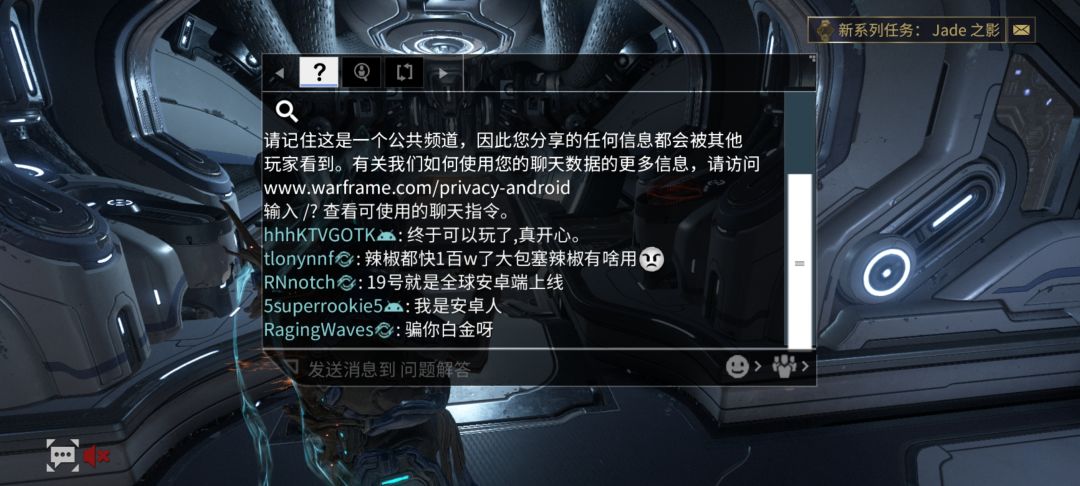This screenshot has height=486, width=1080.
Task: Open the chat search magnifier
Action: 286,111
